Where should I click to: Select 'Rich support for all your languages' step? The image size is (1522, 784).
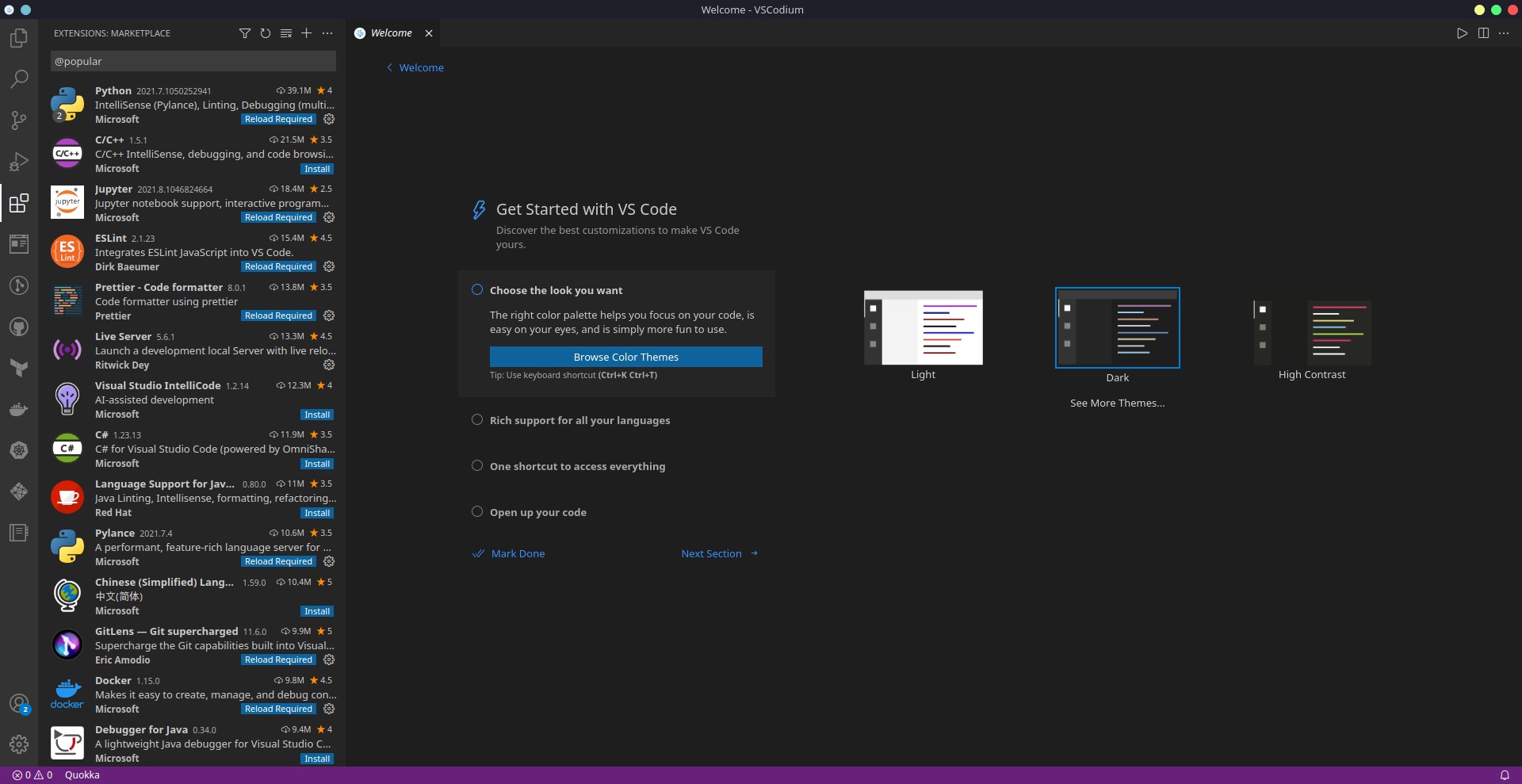(579, 421)
